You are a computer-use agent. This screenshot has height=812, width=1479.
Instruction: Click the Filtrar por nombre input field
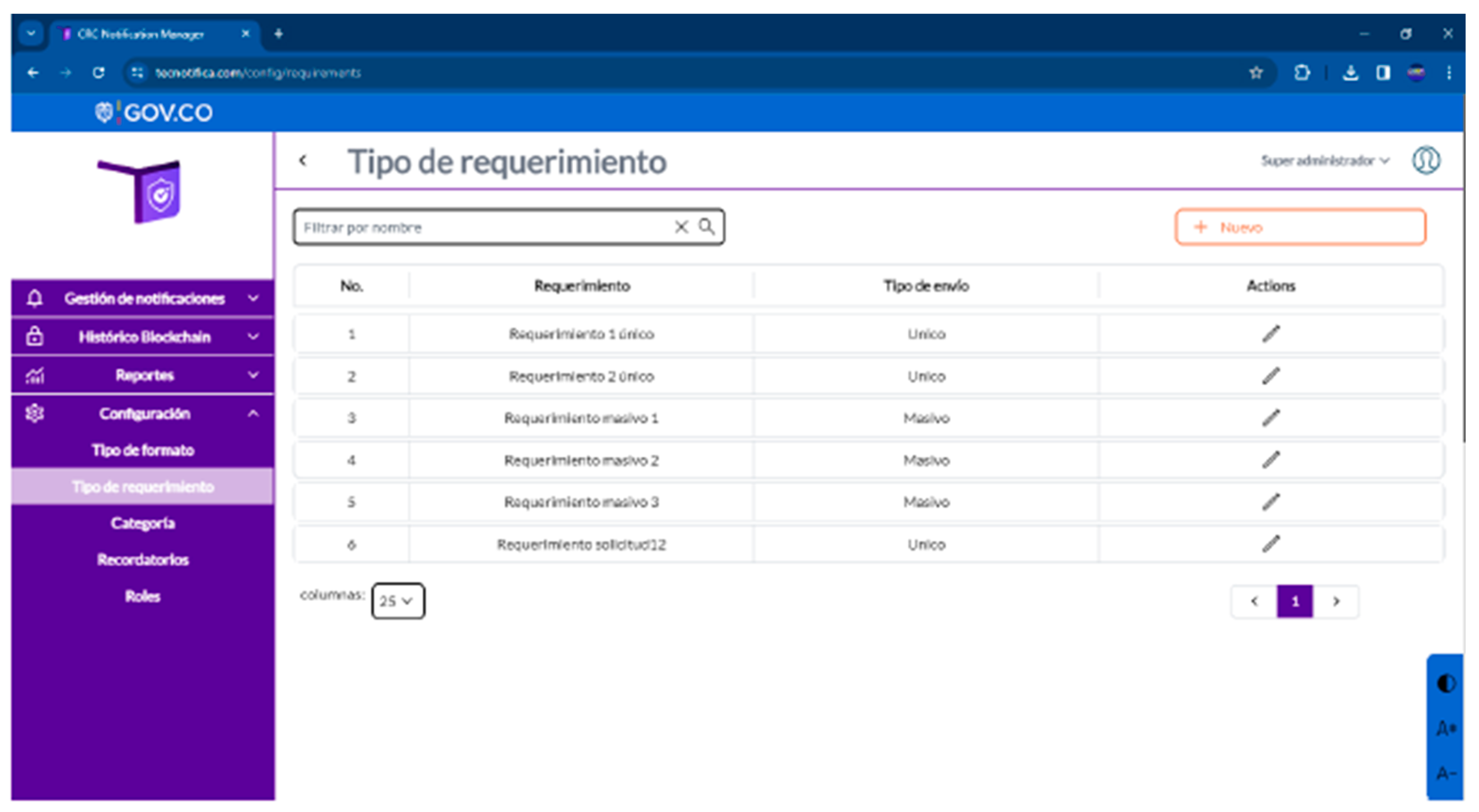482,227
